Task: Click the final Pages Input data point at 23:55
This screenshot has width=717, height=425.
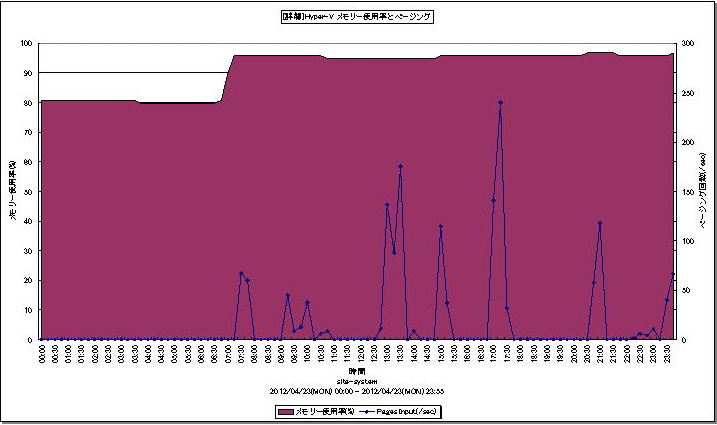Action: click(x=673, y=274)
